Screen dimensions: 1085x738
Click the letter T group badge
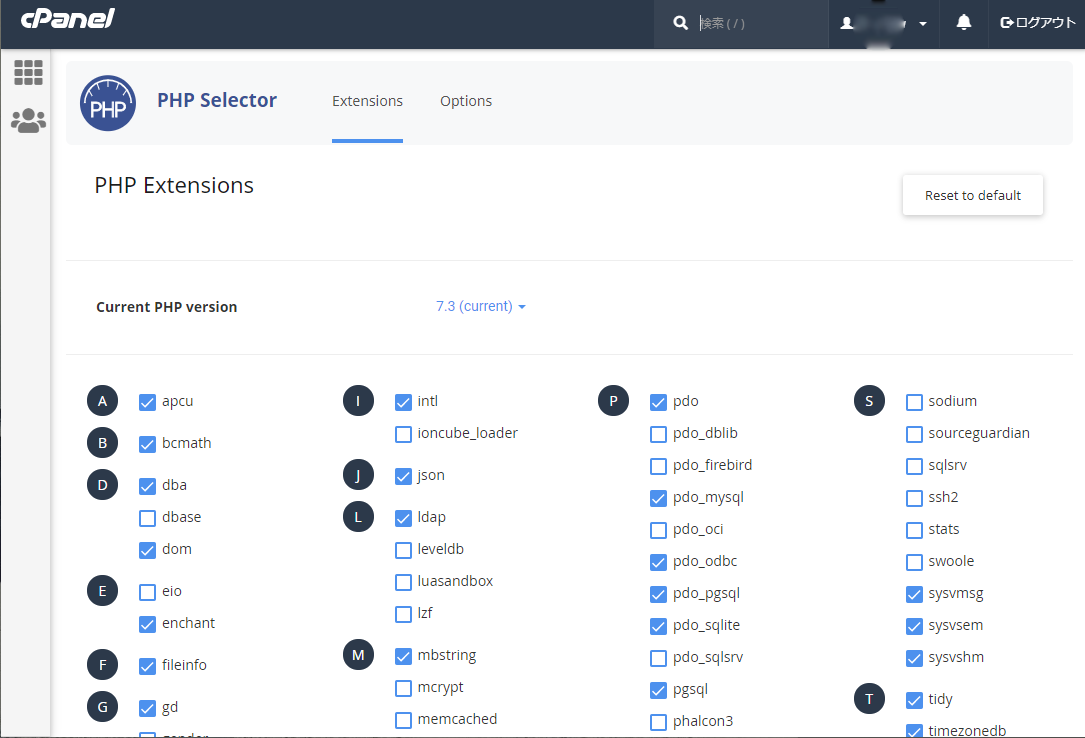869,699
